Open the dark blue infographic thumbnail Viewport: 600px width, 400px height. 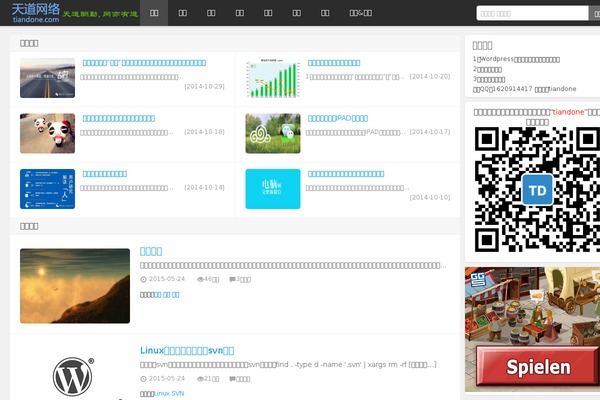pos(47,189)
